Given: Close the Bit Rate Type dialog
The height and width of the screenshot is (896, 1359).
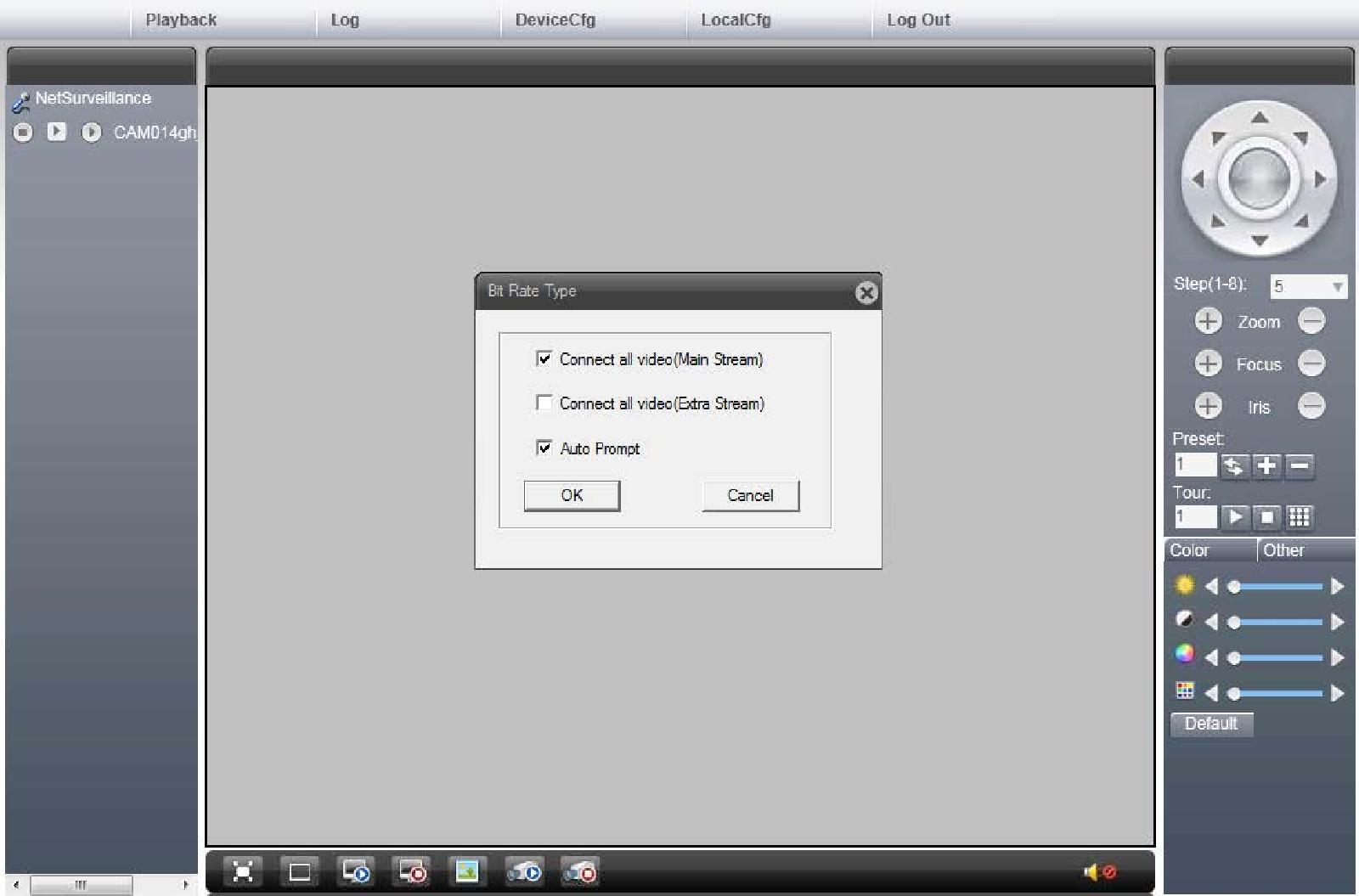Looking at the screenshot, I should [x=866, y=293].
